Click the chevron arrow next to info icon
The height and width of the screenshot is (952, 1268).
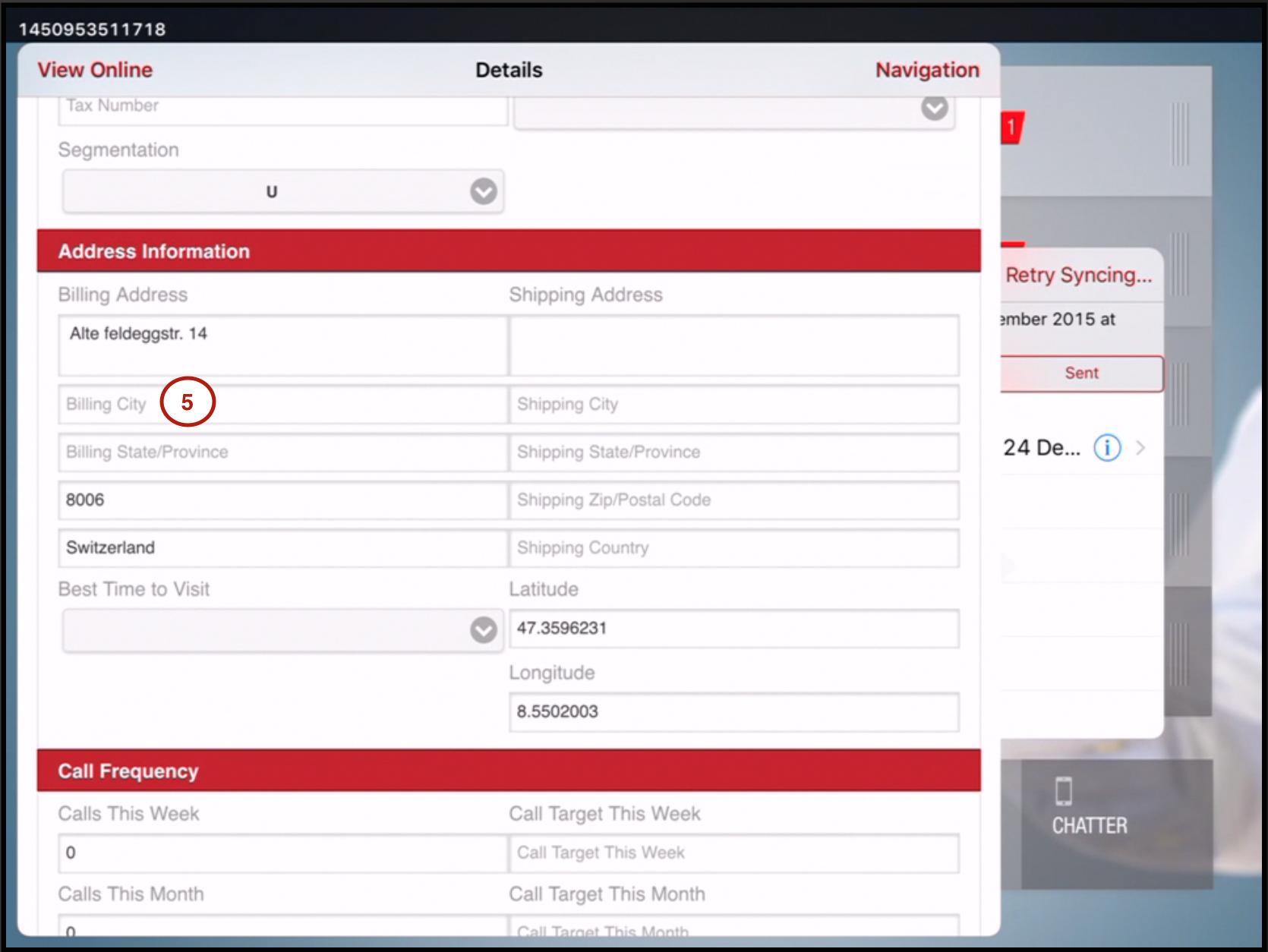[1140, 448]
